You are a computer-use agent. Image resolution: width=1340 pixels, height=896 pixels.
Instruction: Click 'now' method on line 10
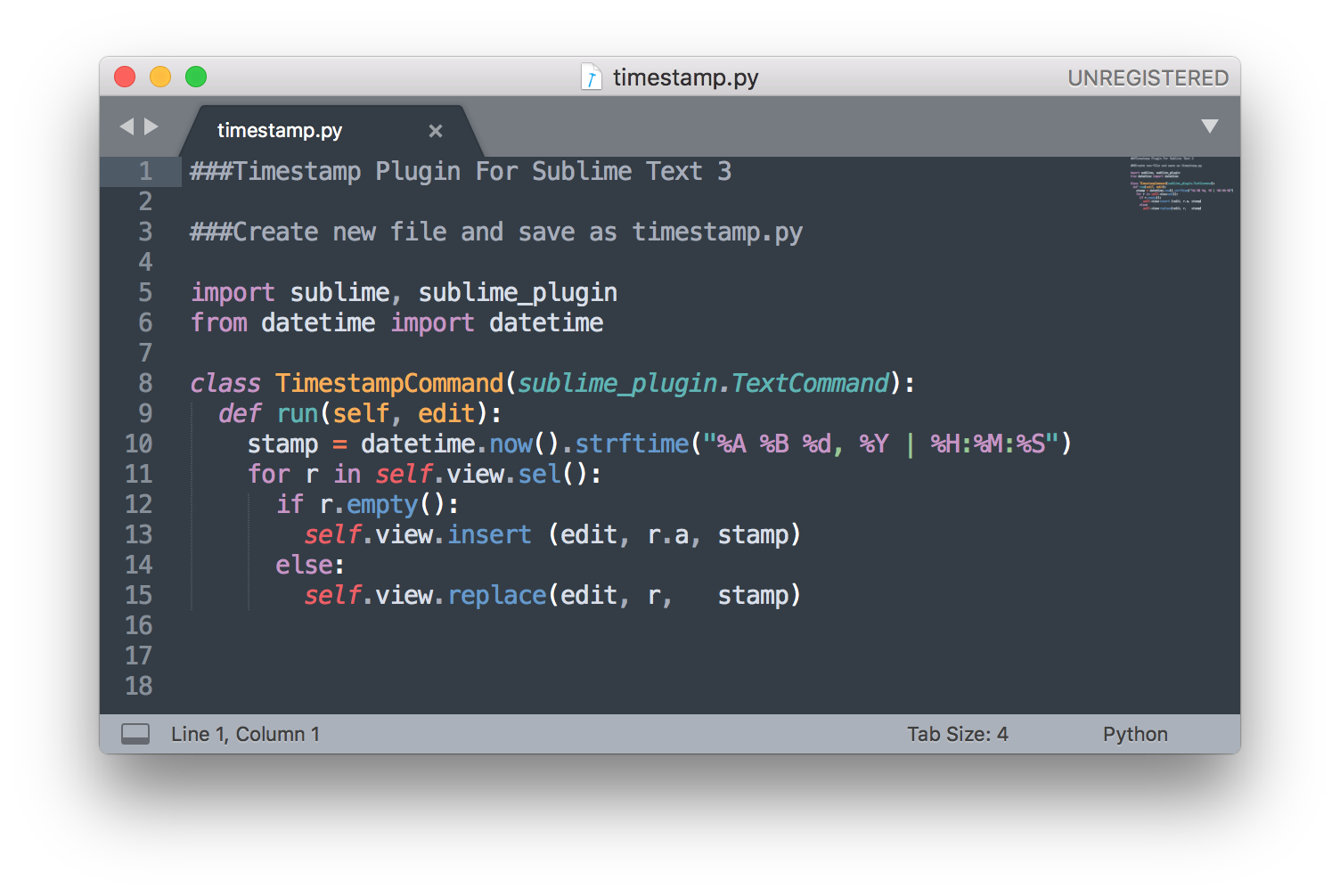click(511, 444)
